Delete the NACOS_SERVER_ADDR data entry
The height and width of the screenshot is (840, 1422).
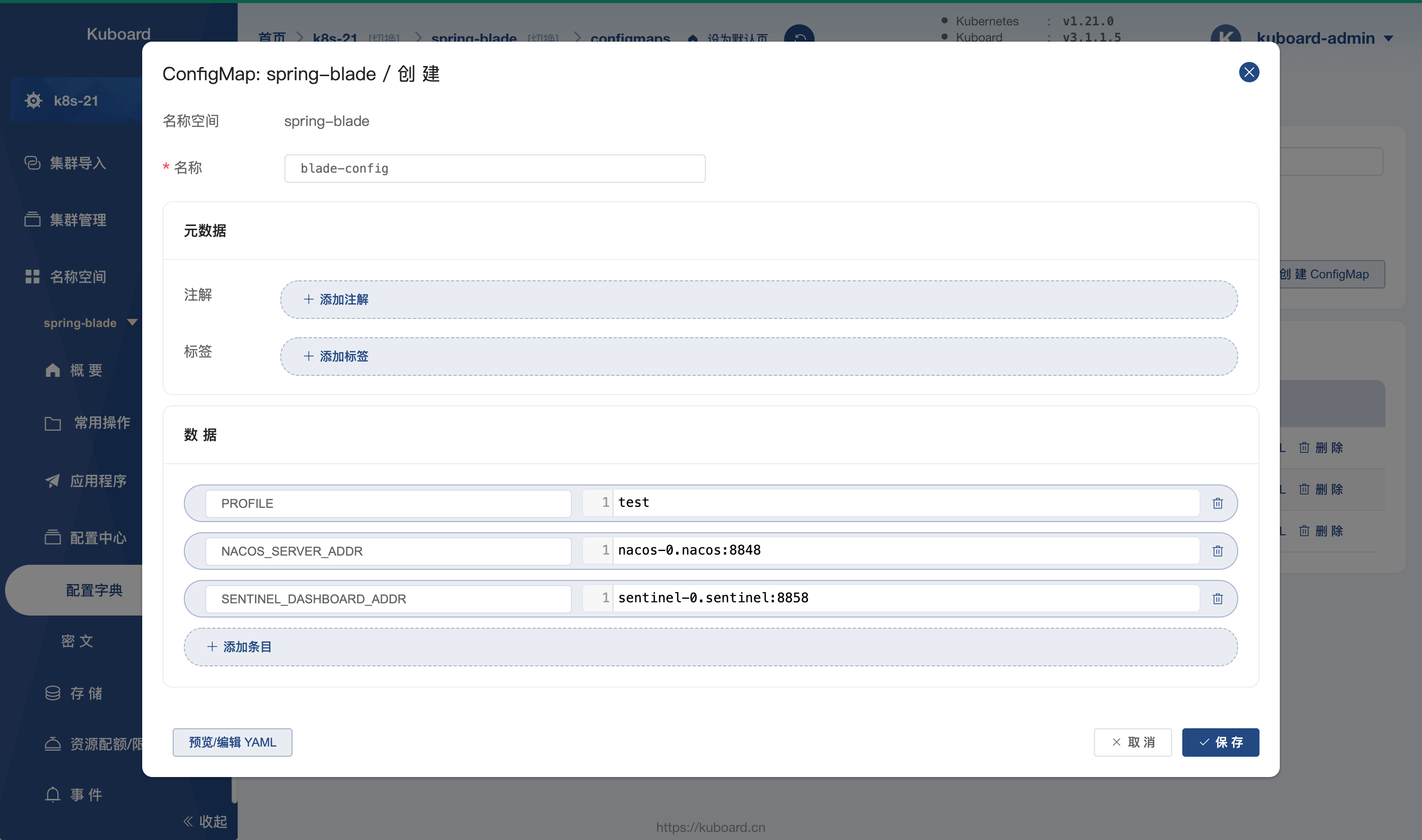point(1217,551)
